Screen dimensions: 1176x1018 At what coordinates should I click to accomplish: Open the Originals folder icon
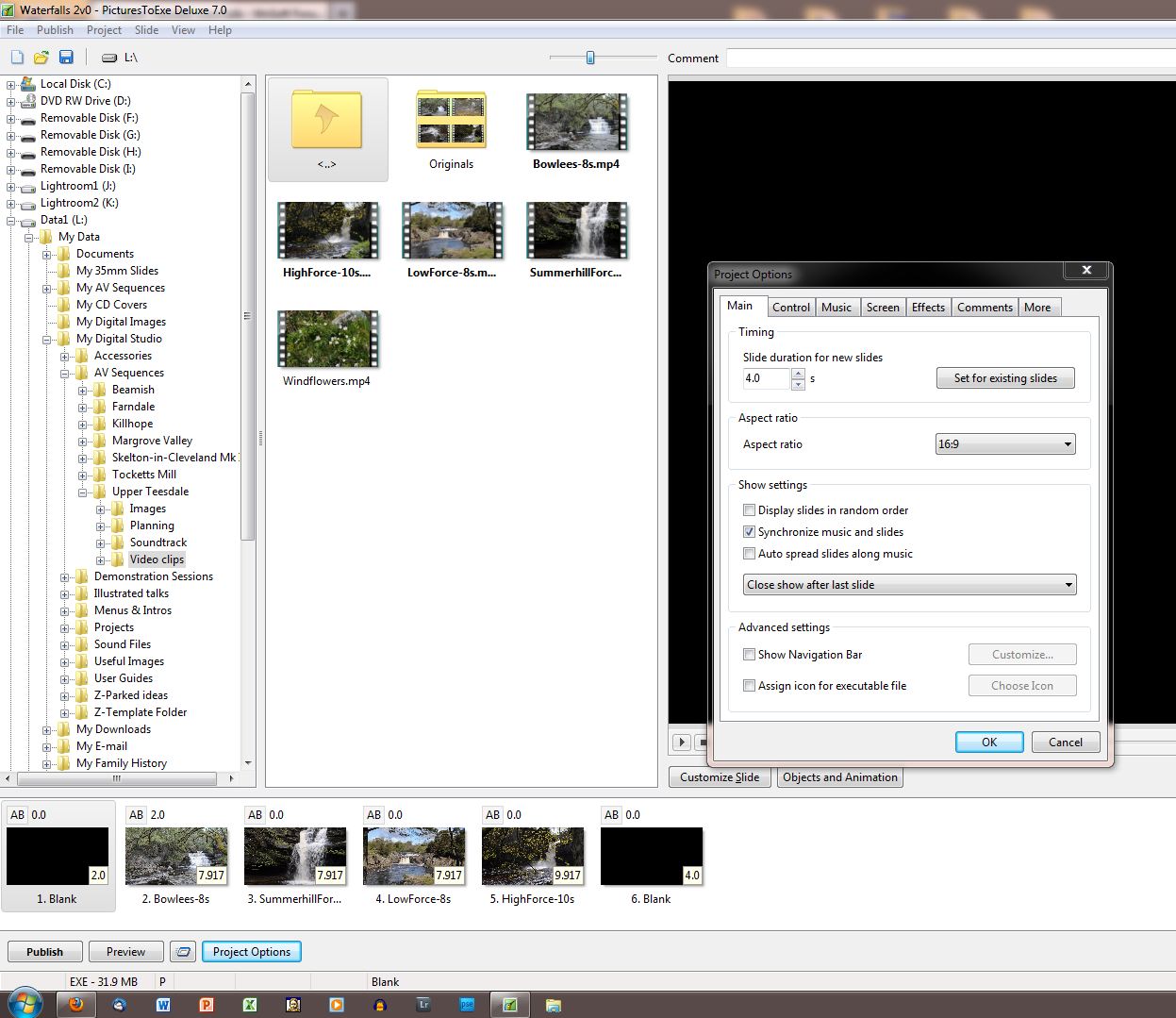coord(451,121)
